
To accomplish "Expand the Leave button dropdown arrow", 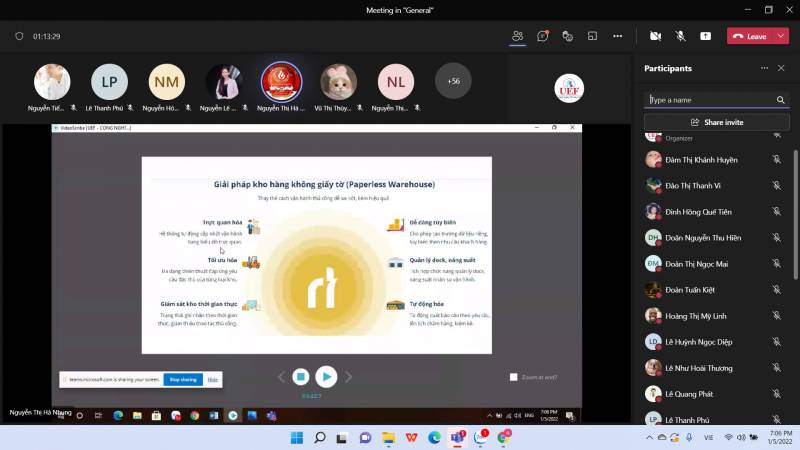I will tap(781, 36).
